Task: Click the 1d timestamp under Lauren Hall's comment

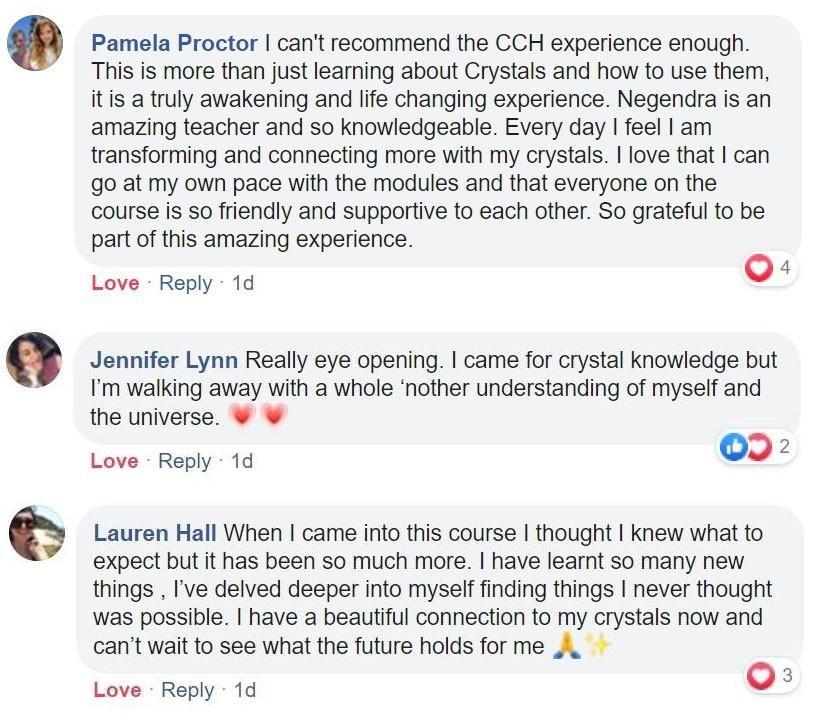Action: [x=245, y=689]
